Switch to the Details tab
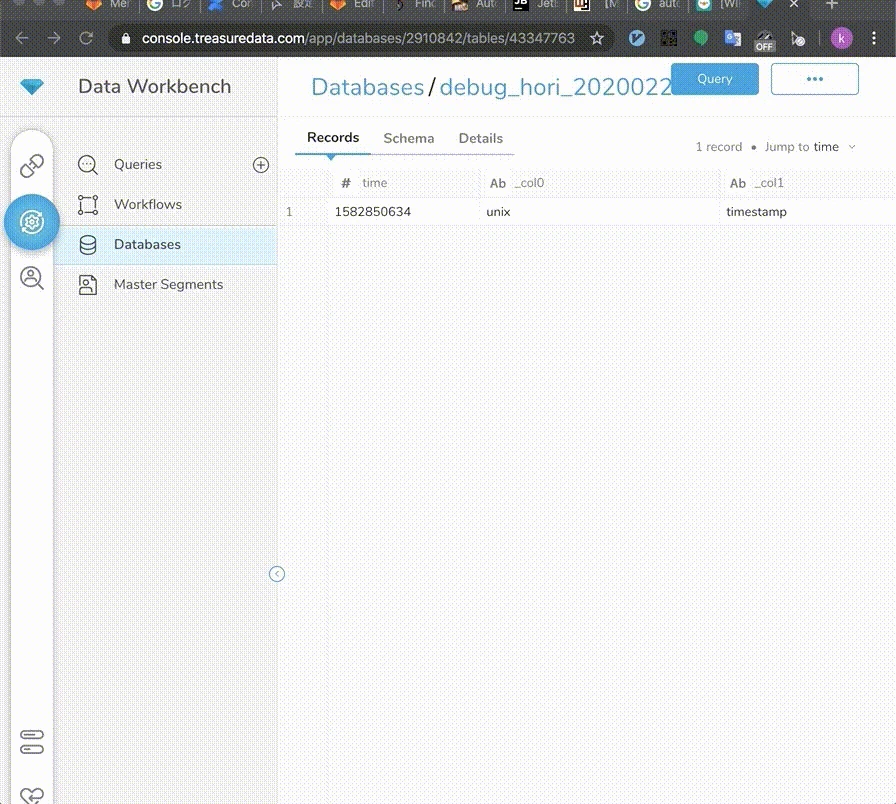Viewport: 896px width, 804px height. 481,138
